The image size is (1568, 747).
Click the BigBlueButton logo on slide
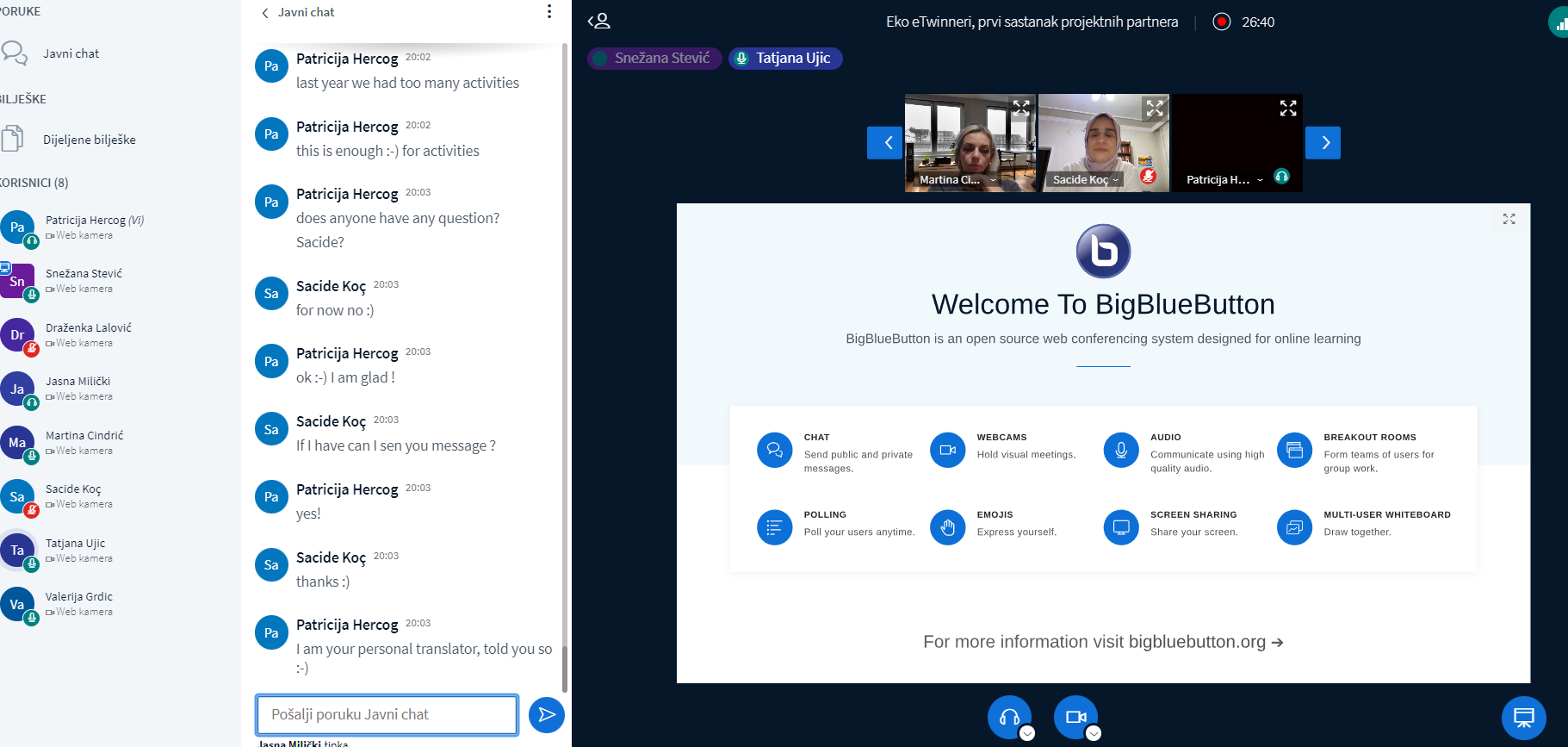tap(1103, 251)
